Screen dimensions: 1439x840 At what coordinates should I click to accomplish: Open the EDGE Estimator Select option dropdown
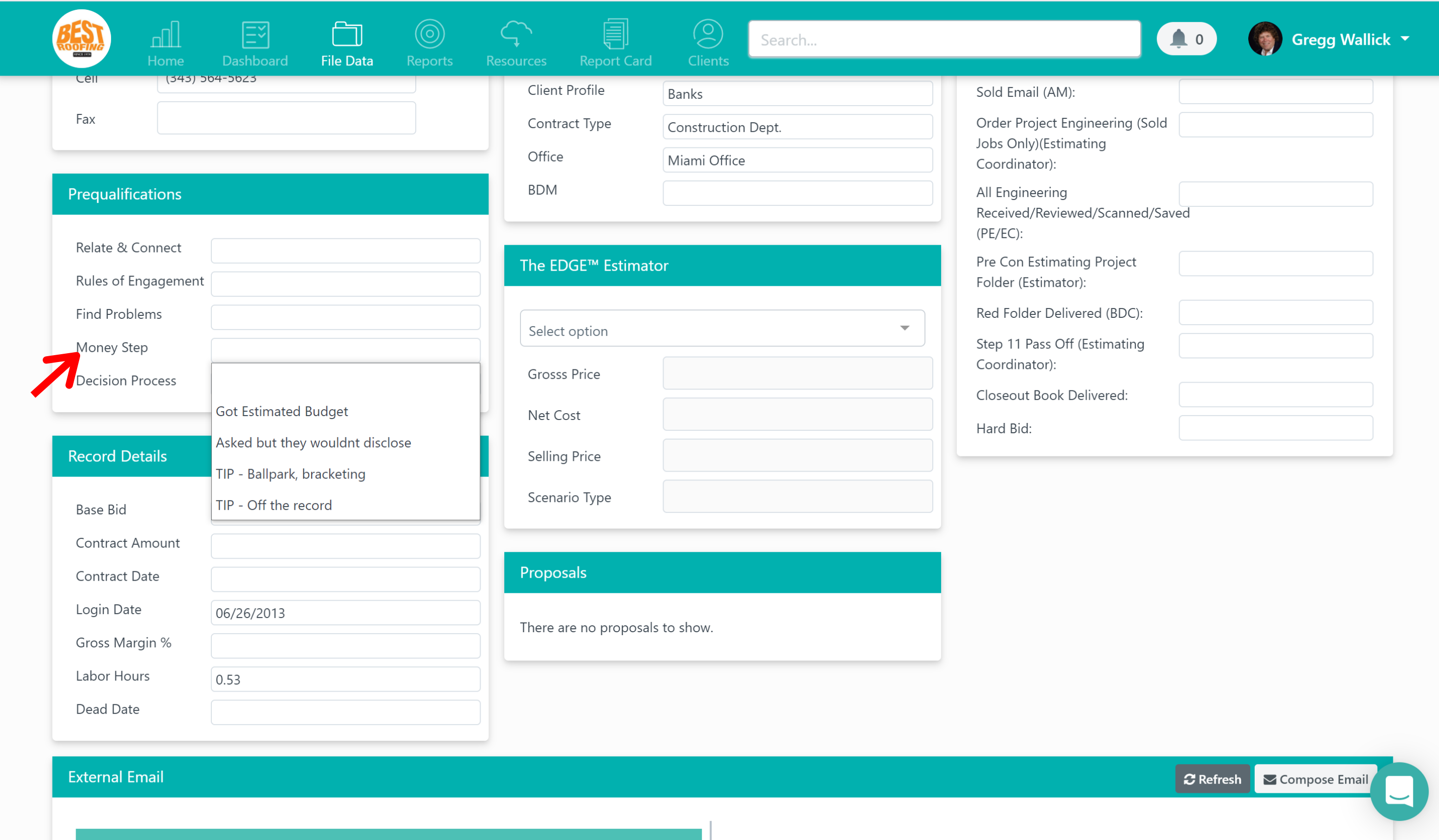tap(722, 328)
